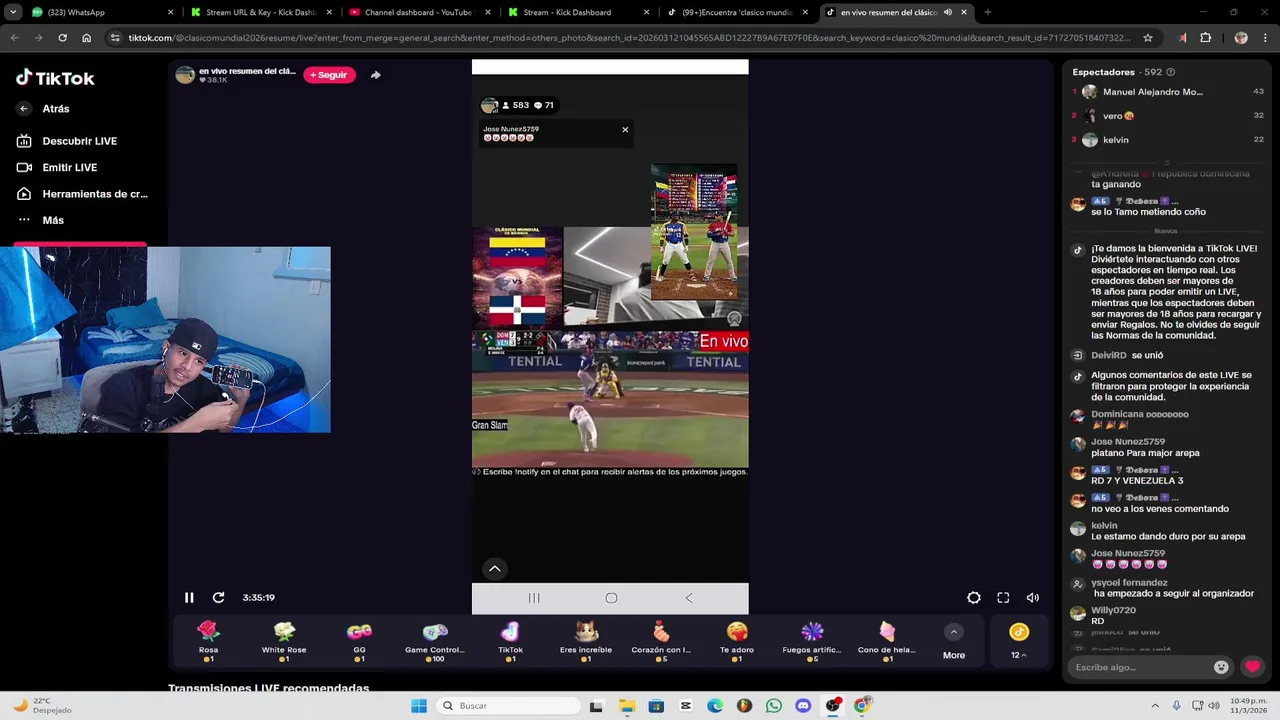Open player settings gear
Screen dimensions: 1280x720
point(973,598)
